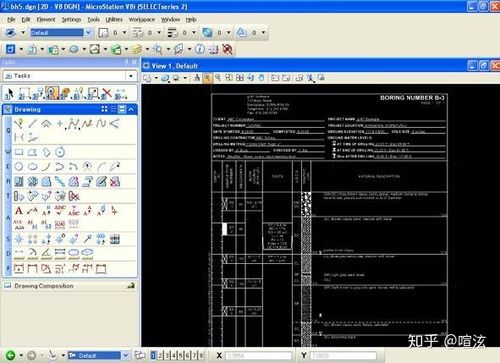Activate the Zoom Out tool in View 1 toolbar

click(218, 78)
